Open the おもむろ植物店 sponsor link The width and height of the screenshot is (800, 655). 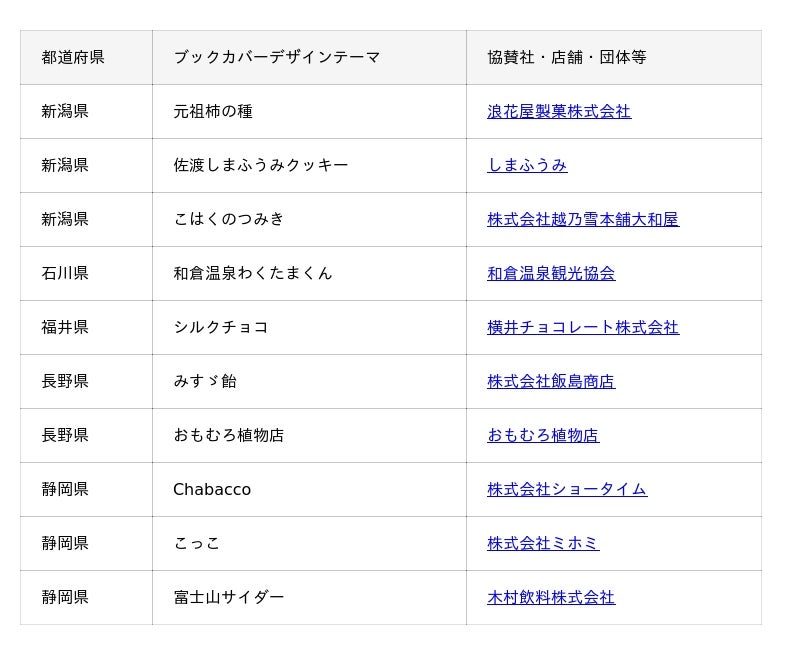(543, 436)
